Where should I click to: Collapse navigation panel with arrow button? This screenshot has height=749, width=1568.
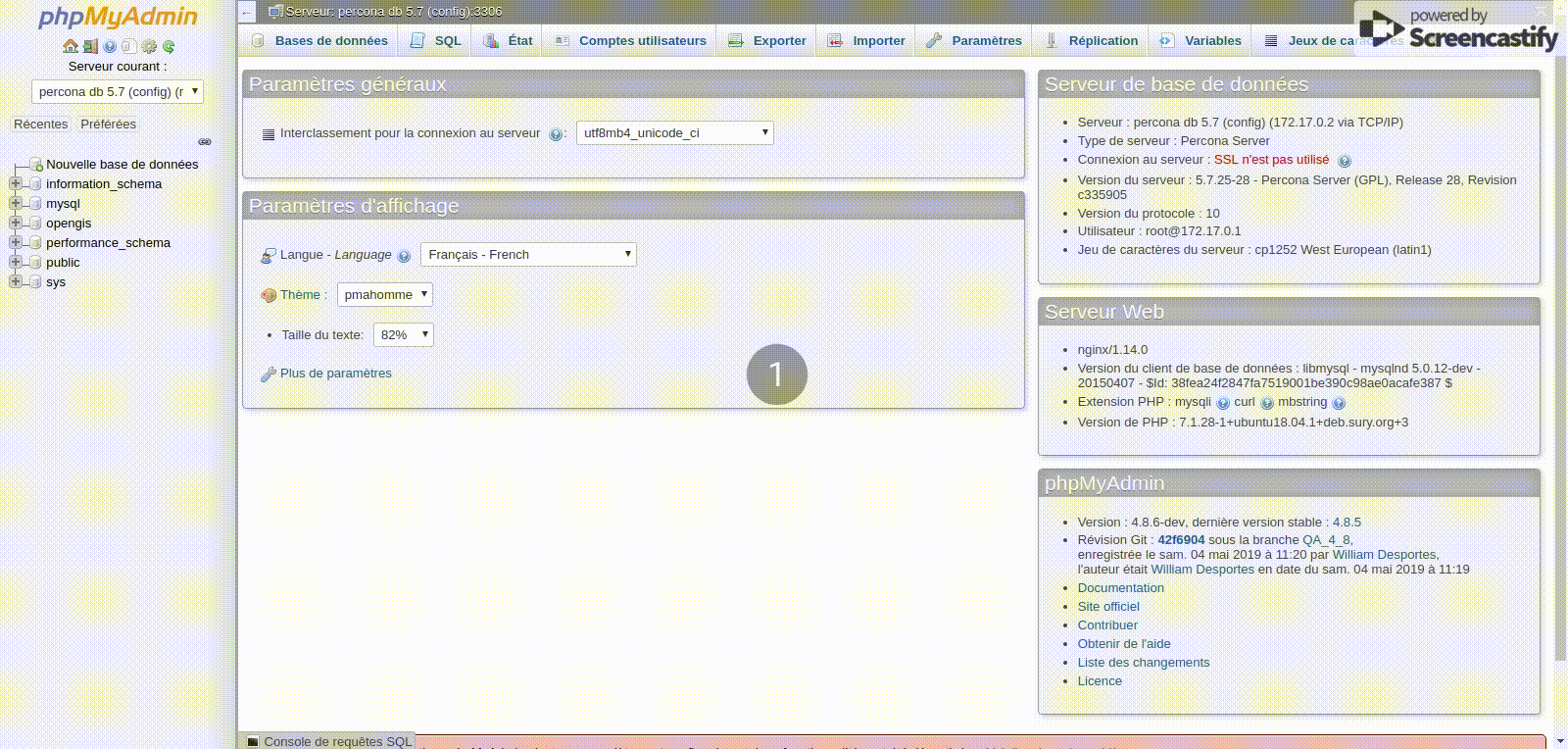247,12
